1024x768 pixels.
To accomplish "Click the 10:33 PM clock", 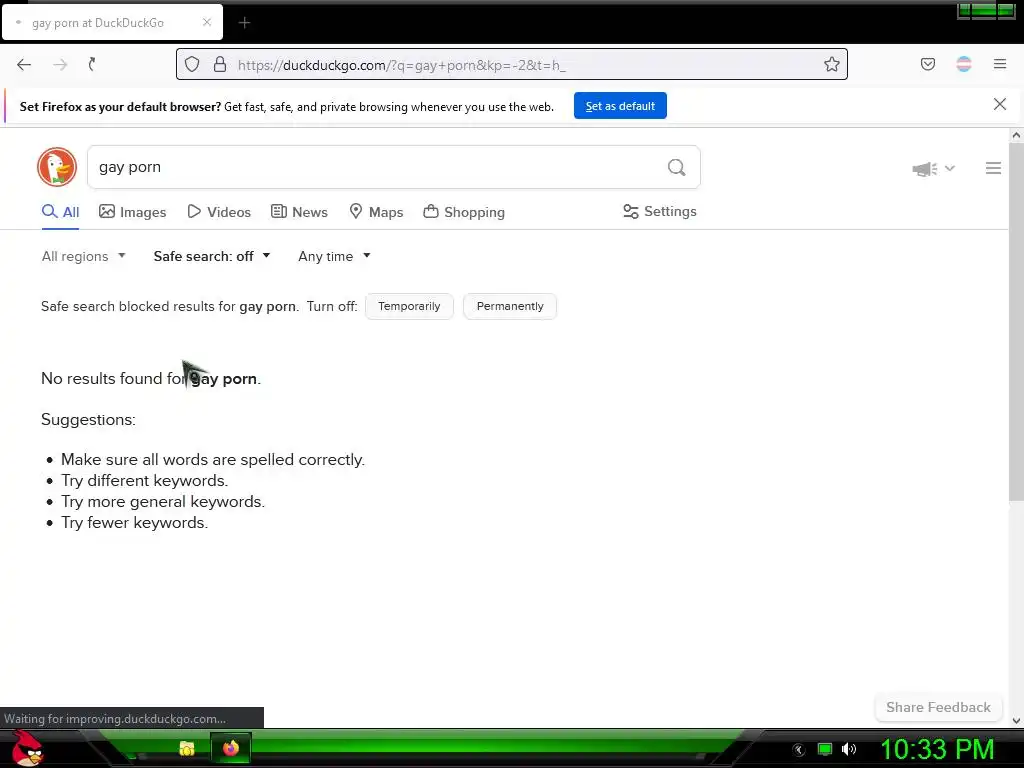I will point(937,749).
